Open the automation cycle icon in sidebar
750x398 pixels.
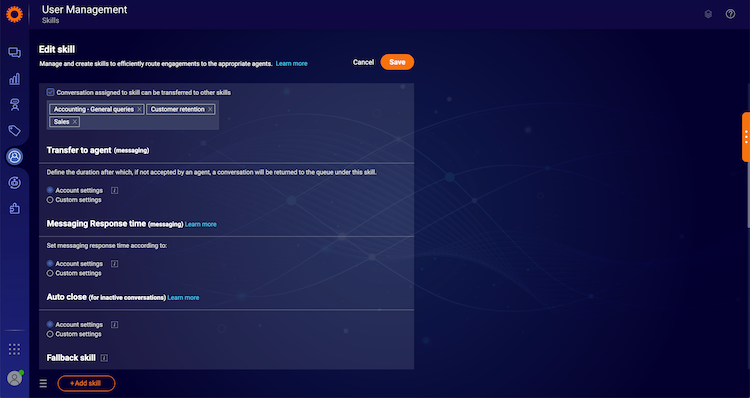14,182
